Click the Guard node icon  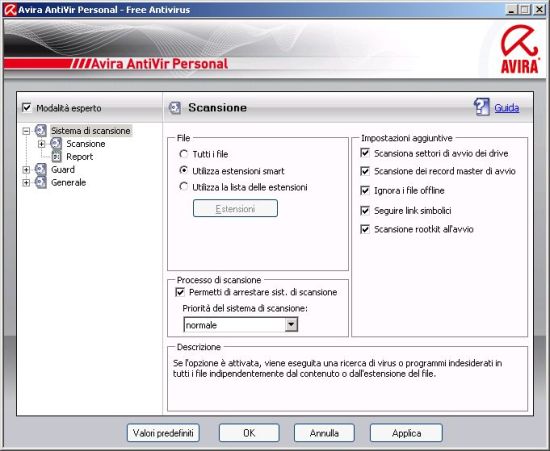(x=41, y=169)
